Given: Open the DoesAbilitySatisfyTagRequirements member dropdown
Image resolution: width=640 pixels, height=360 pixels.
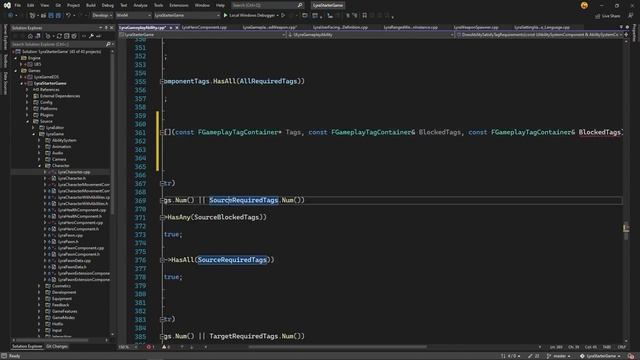Looking at the screenshot, I should tap(539, 35).
